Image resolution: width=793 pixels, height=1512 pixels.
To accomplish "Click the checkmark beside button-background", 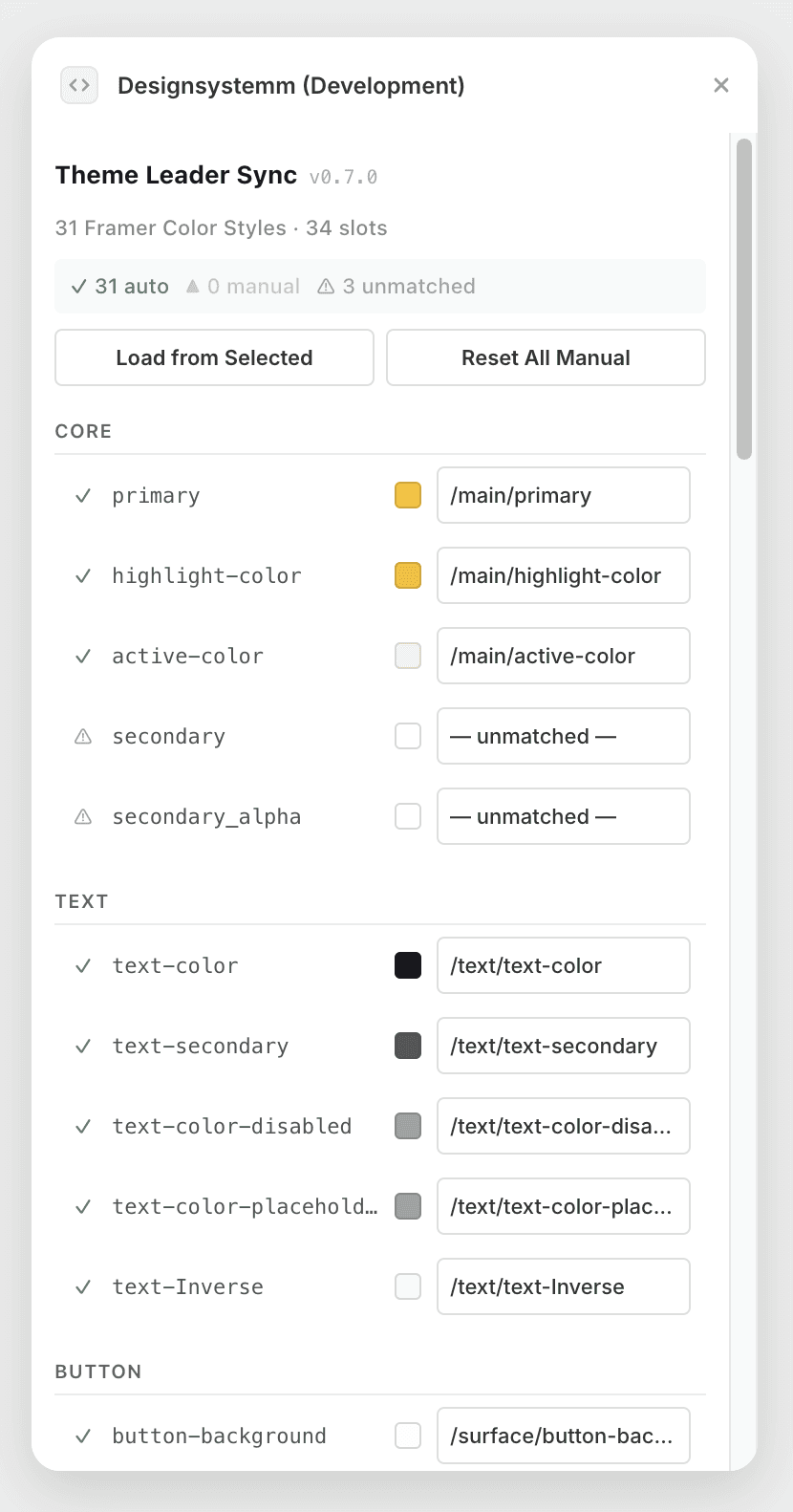I will click(83, 1436).
